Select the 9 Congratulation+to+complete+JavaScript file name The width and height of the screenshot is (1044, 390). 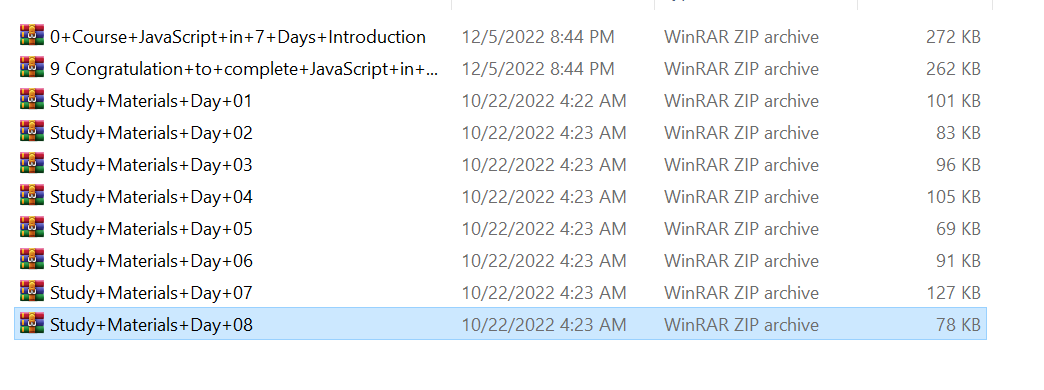(244, 69)
